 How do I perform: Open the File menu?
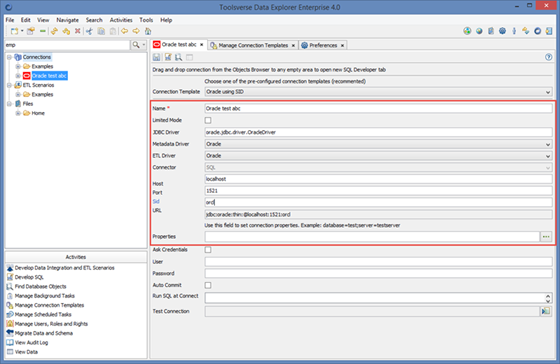pos(10,20)
